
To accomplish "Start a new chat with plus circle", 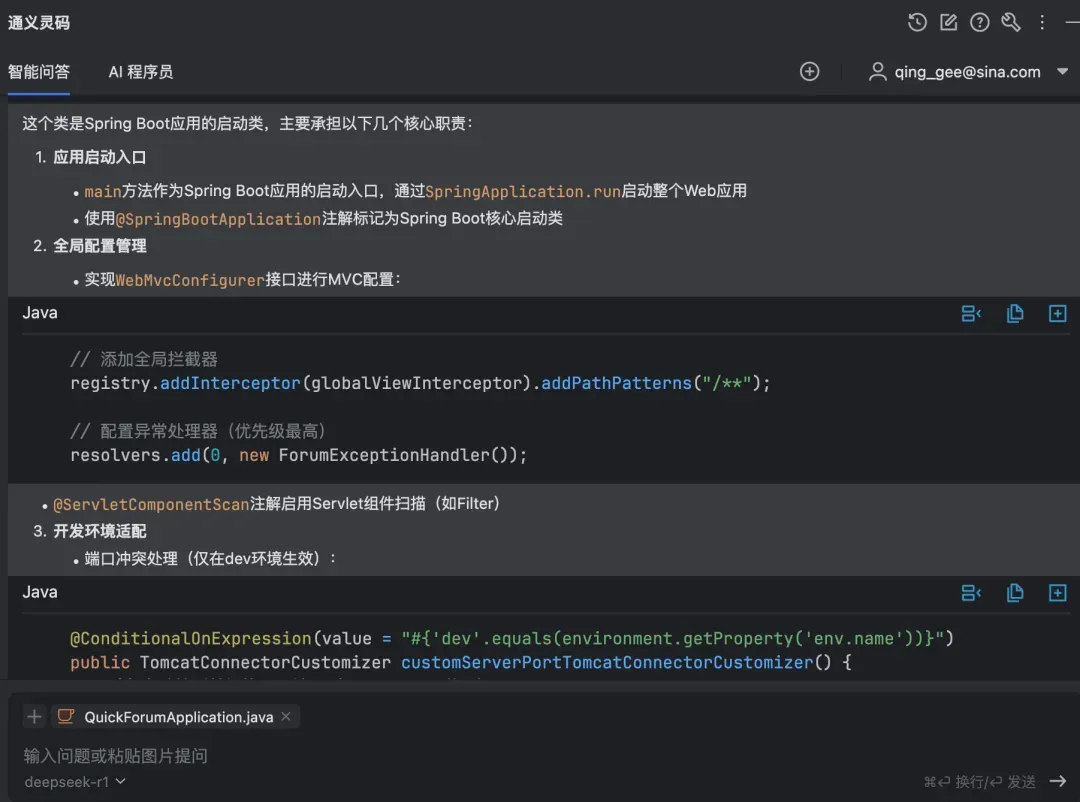I will tap(809, 72).
